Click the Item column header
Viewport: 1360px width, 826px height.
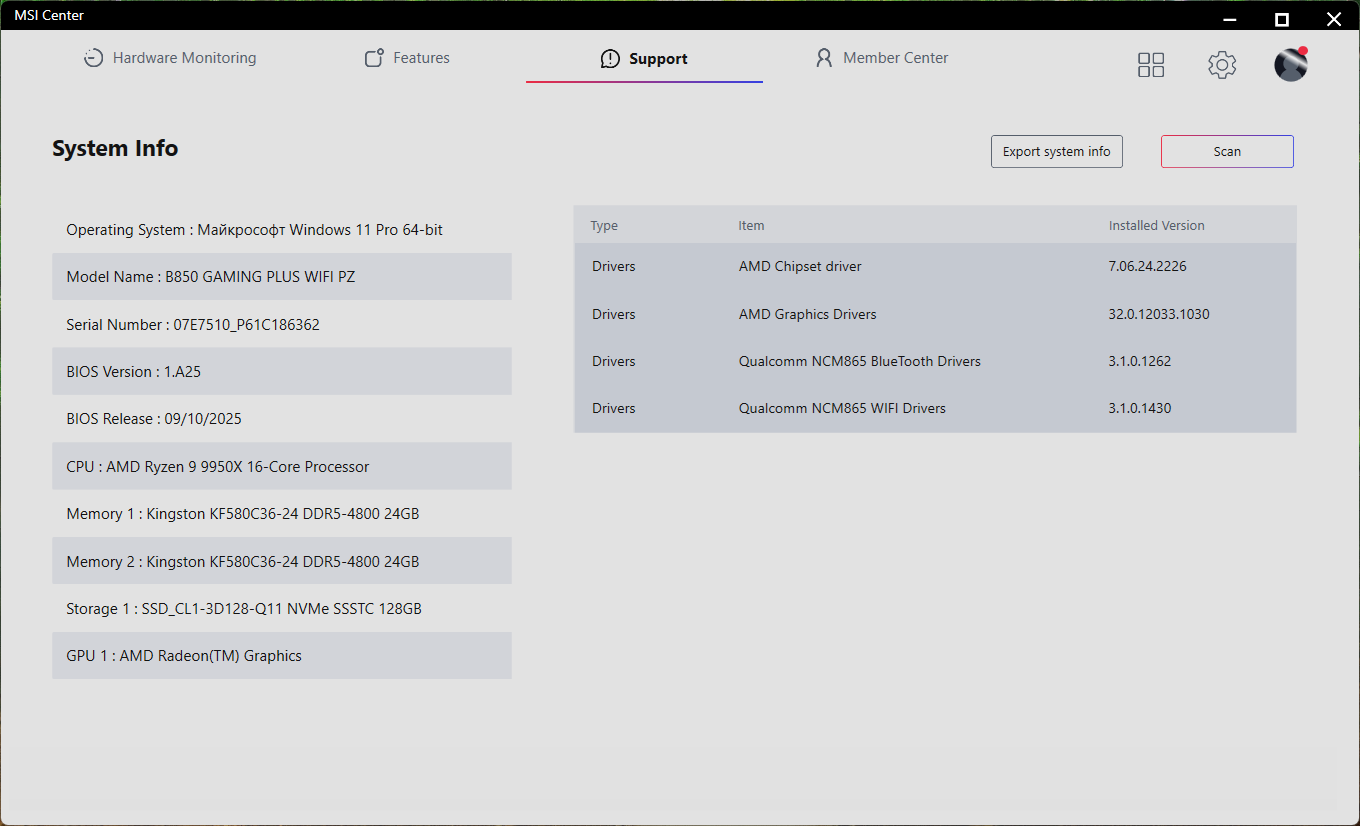pyautogui.click(x=751, y=226)
